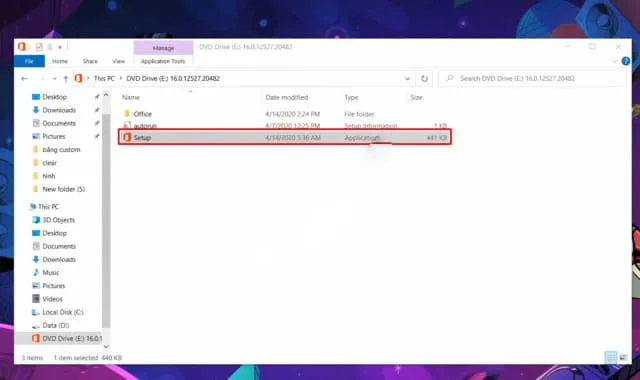Select the Application Tools tab
Screen dimensions: 640x380
click(x=163, y=61)
